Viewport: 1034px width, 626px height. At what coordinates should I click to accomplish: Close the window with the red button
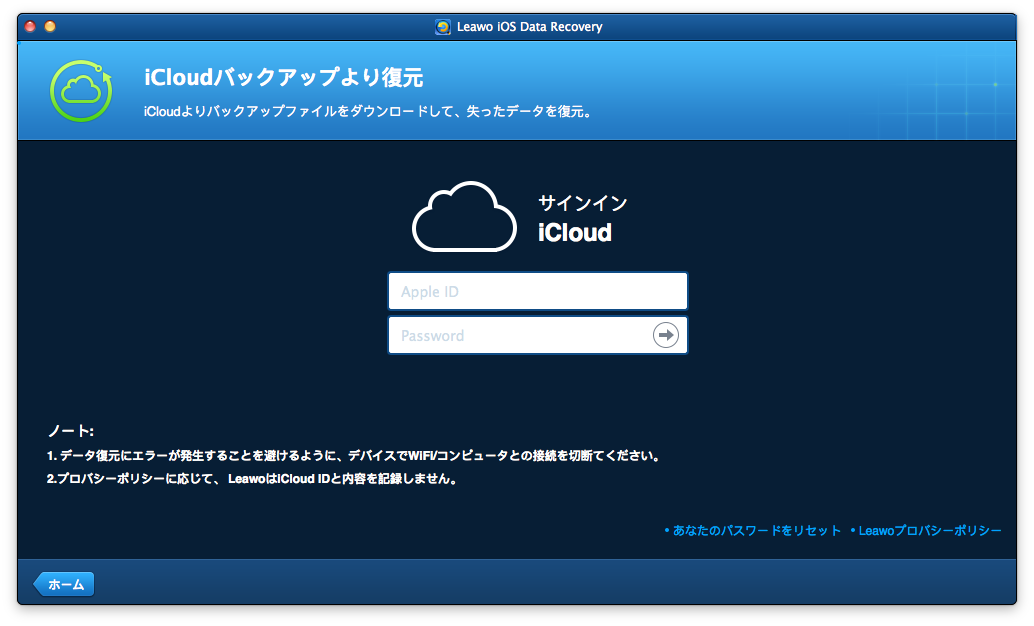[30, 26]
